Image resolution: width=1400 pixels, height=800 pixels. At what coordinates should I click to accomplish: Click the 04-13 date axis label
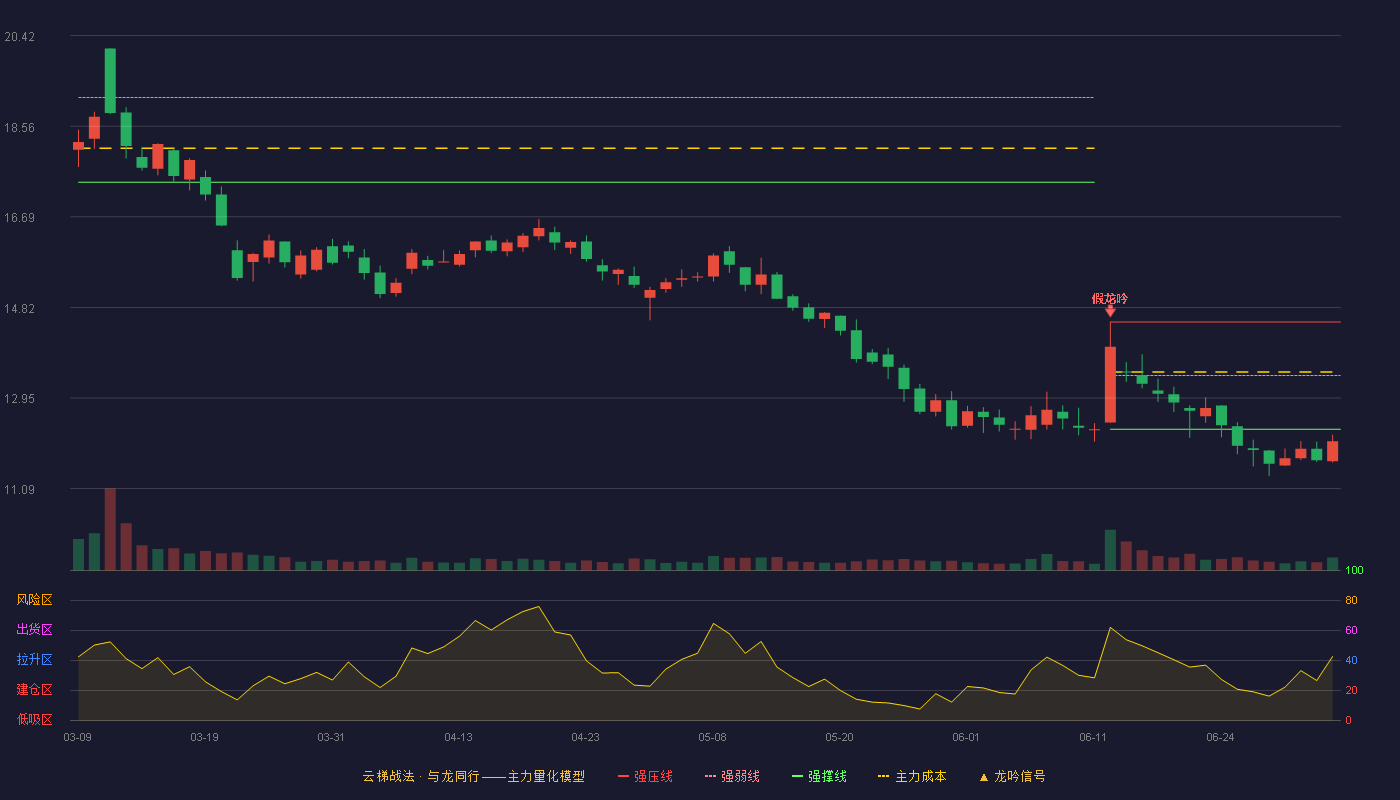458,737
